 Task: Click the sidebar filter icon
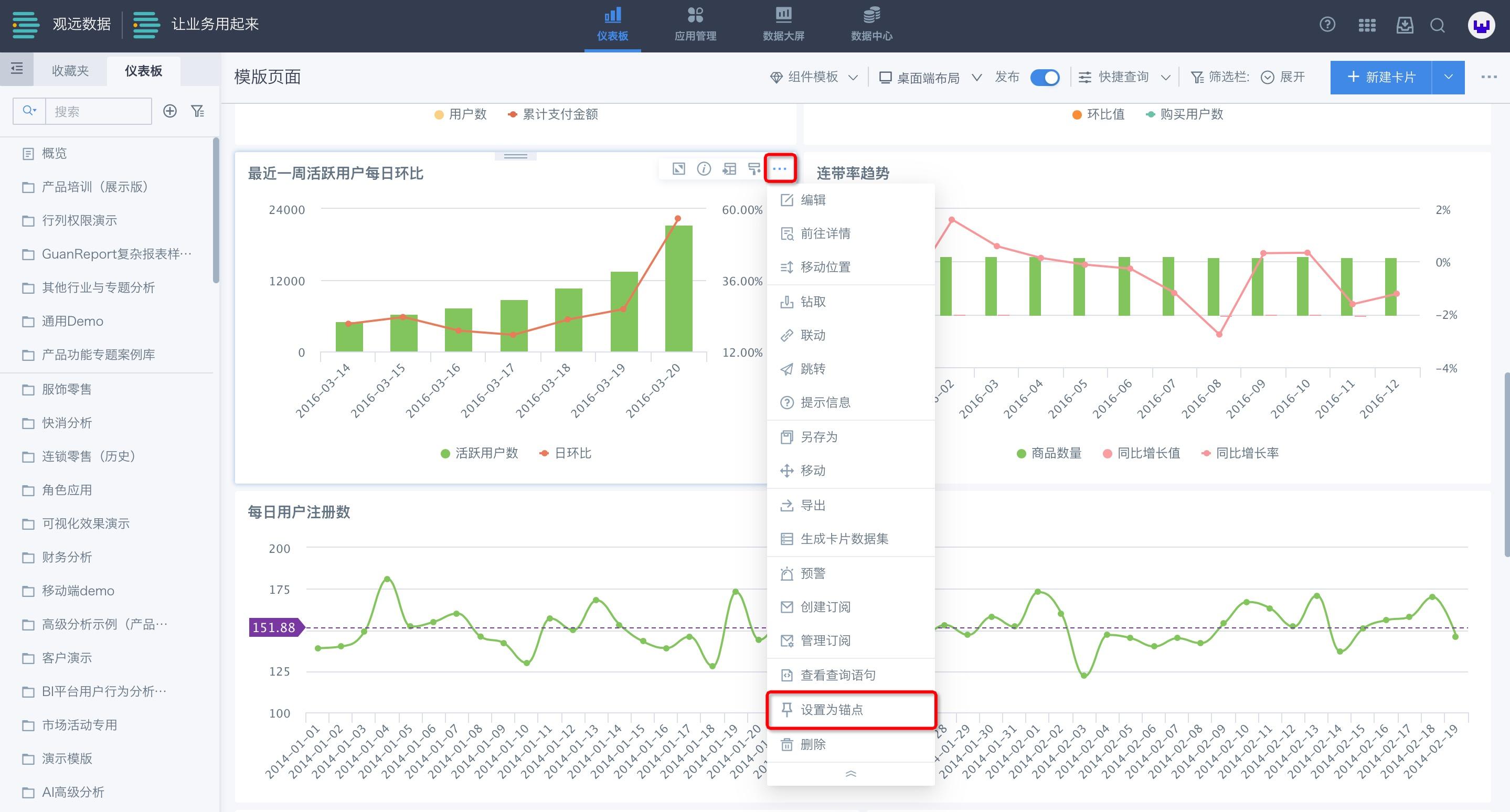point(198,111)
